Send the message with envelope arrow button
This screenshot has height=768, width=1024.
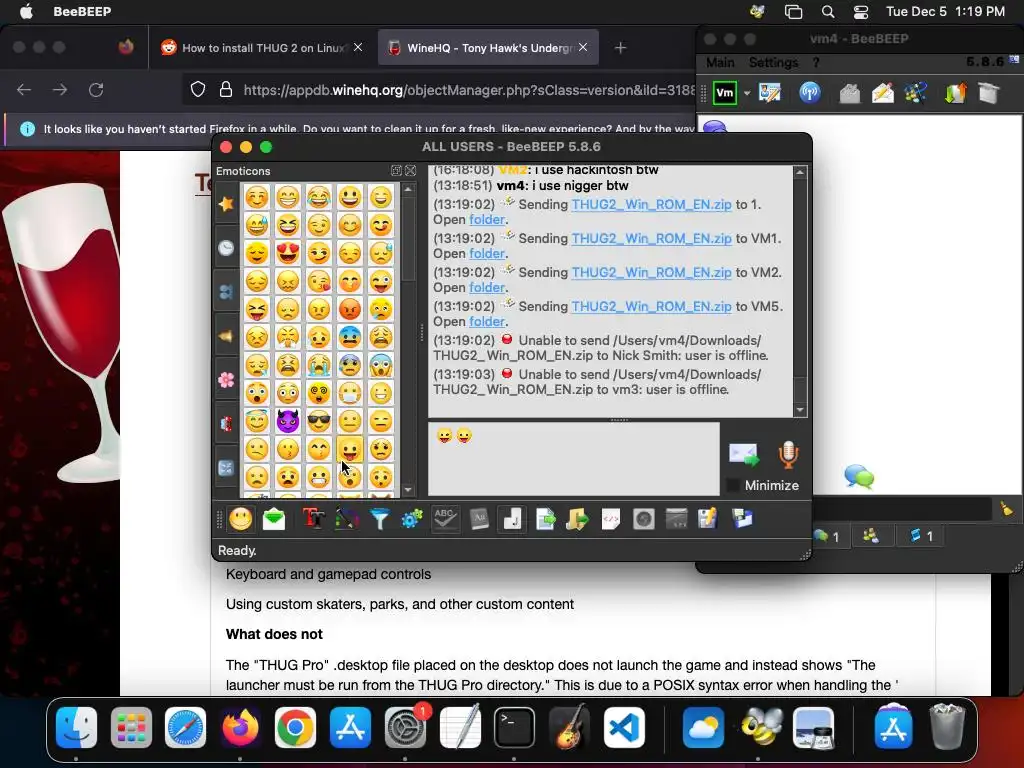(x=744, y=454)
